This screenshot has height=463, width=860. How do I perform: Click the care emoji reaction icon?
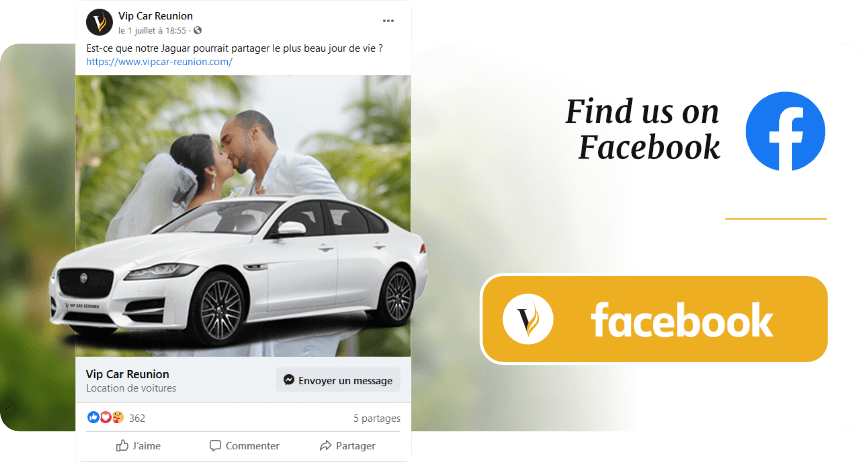click(117, 417)
